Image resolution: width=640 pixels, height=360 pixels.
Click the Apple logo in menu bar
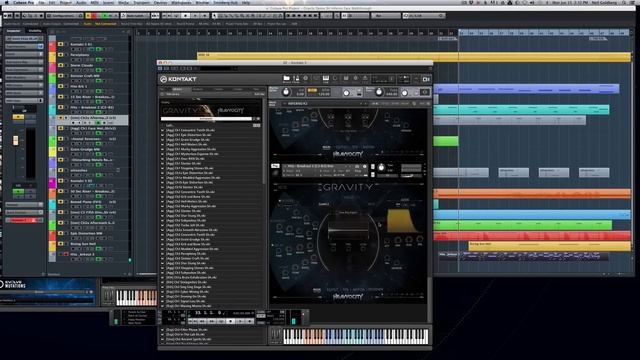[7, 2]
